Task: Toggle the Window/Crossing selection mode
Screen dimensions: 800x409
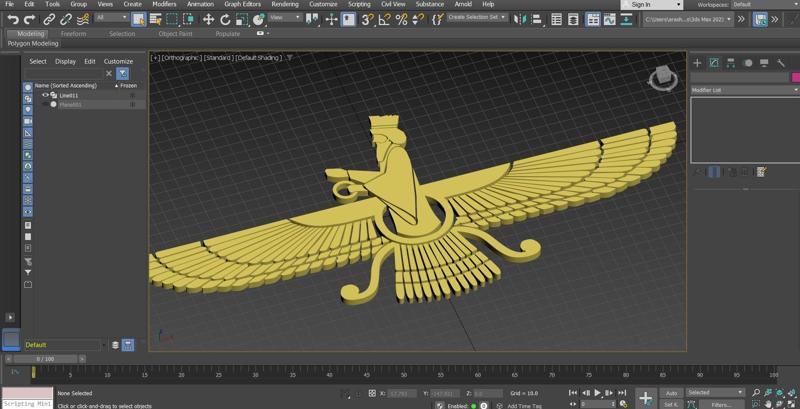Action: (x=189, y=20)
